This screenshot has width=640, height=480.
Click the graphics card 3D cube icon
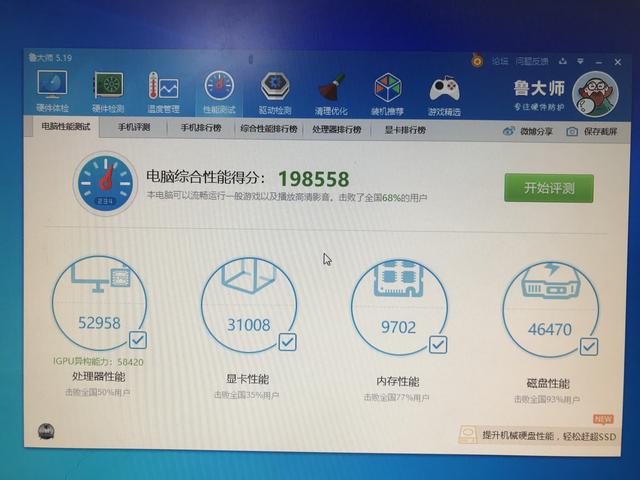[249, 276]
